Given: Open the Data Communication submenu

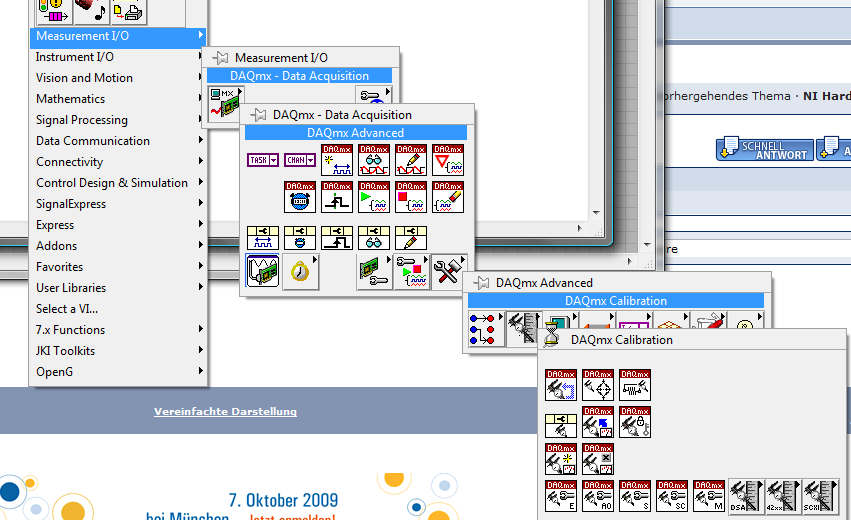Looking at the screenshot, I should [x=118, y=141].
